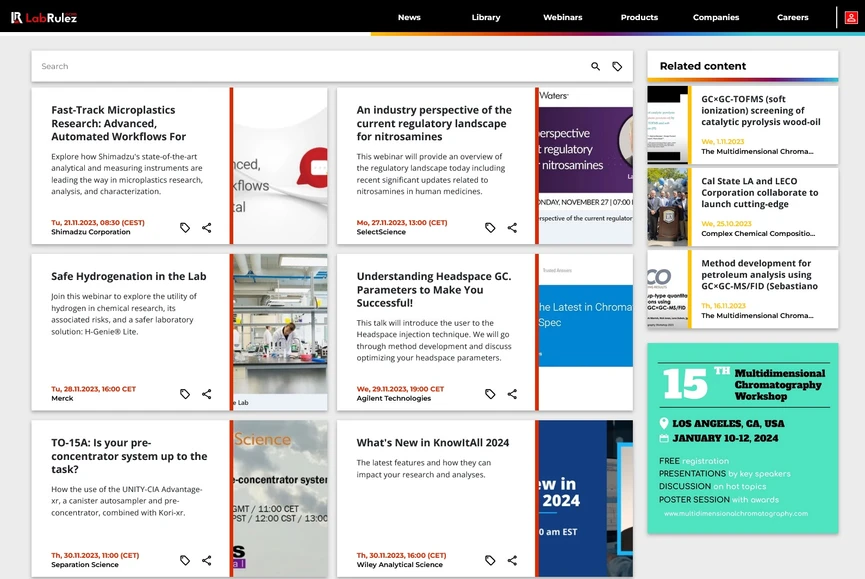Open the Careers menu
The height and width of the screenshot is (579, 865).
(x=793, y=17)
